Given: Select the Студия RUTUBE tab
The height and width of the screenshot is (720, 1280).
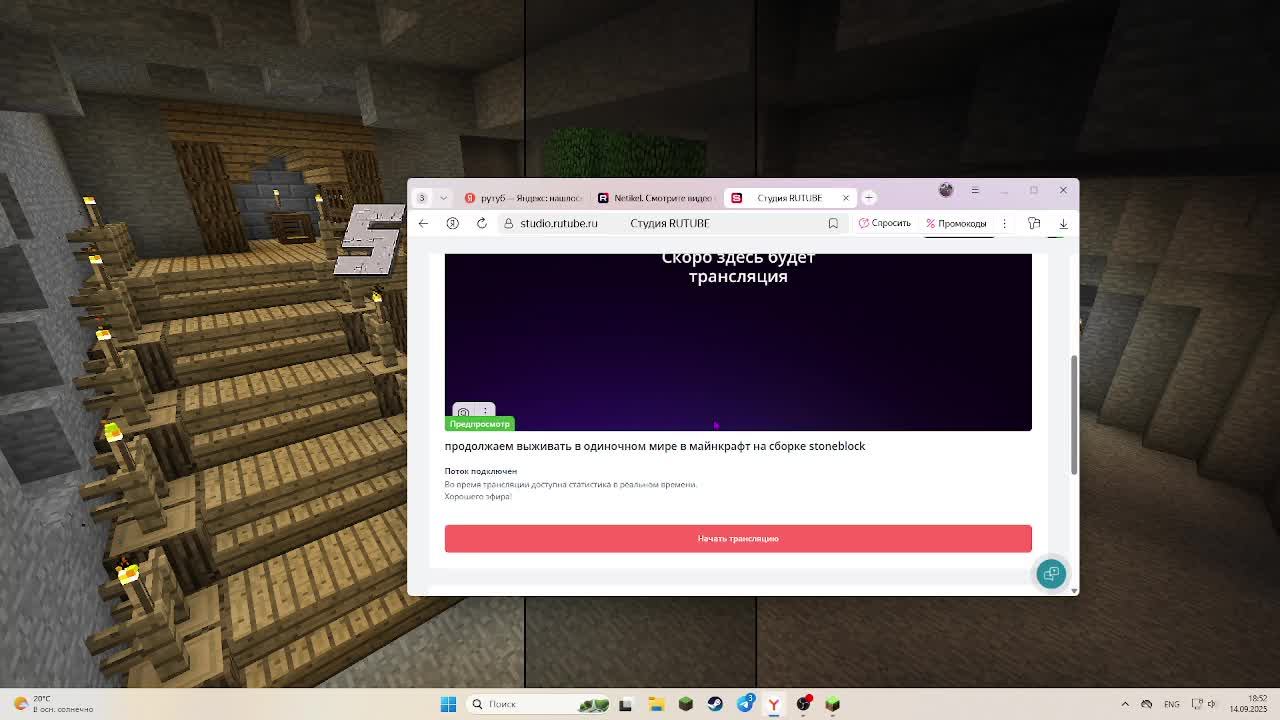Looking at the screenshot, I should point(790,197).
